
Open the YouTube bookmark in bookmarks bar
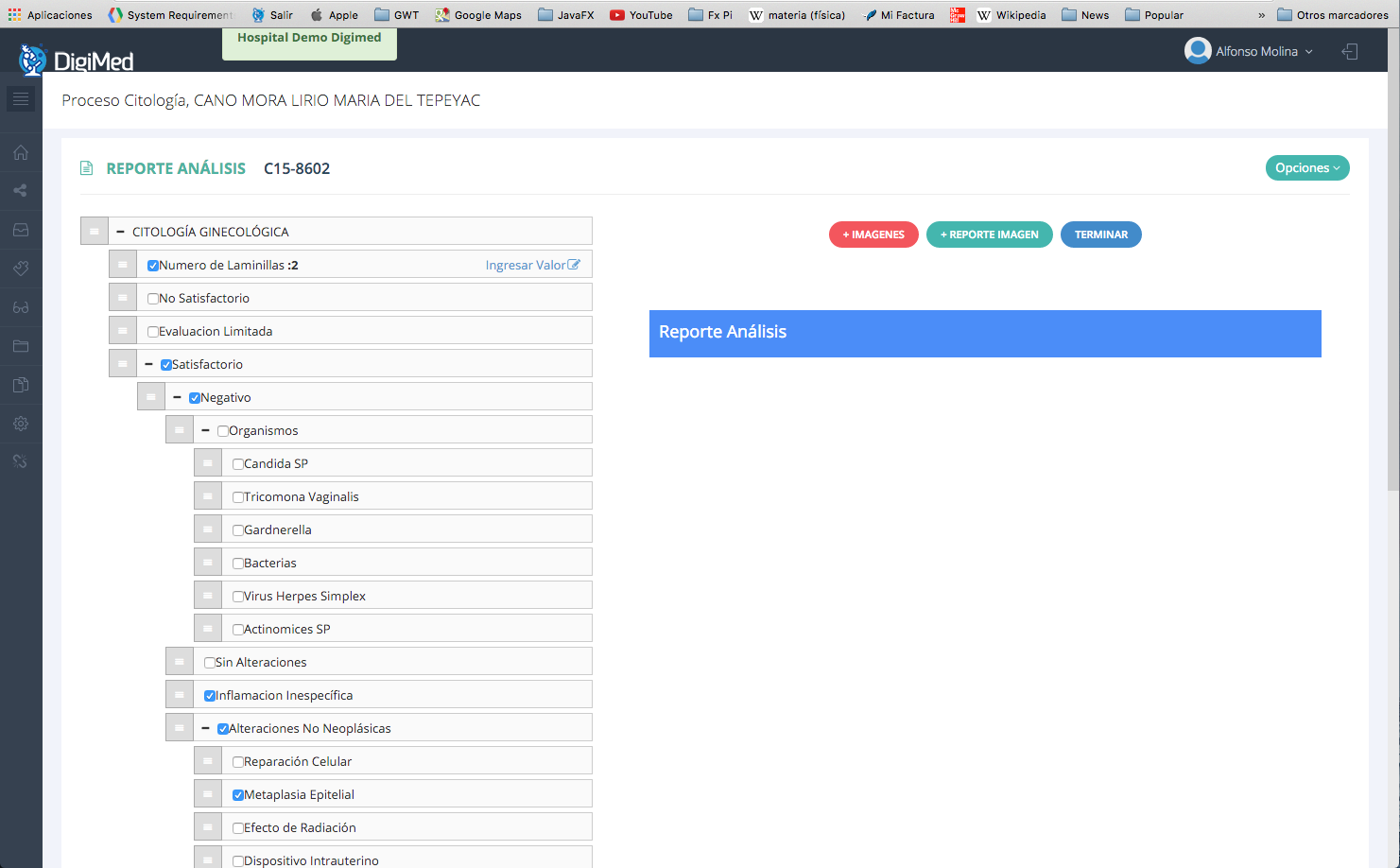(x=642, y=15)
